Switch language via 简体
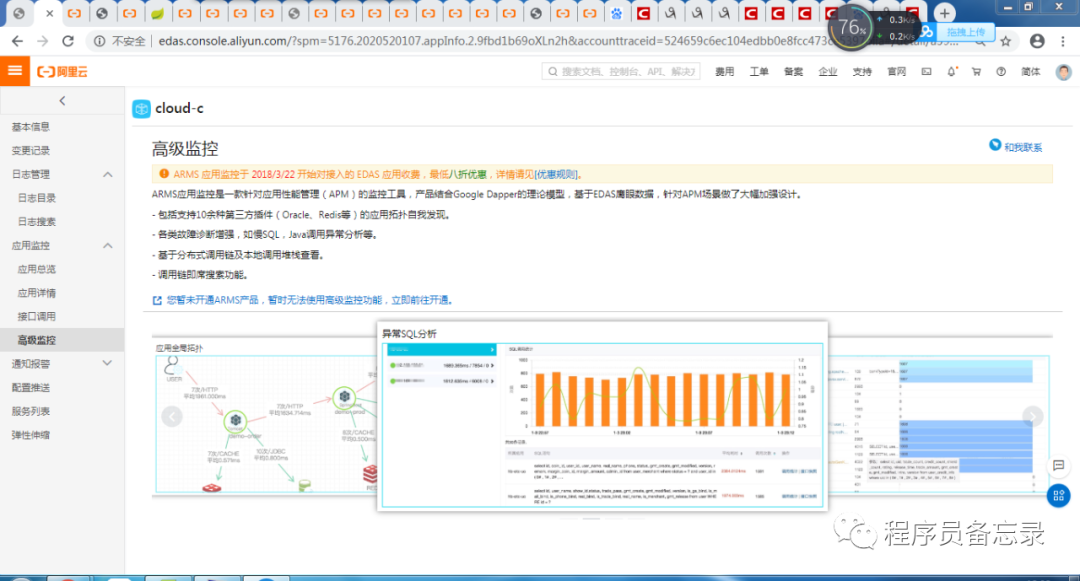The height and width of the screenshot is (581, 1080). 1030,72
